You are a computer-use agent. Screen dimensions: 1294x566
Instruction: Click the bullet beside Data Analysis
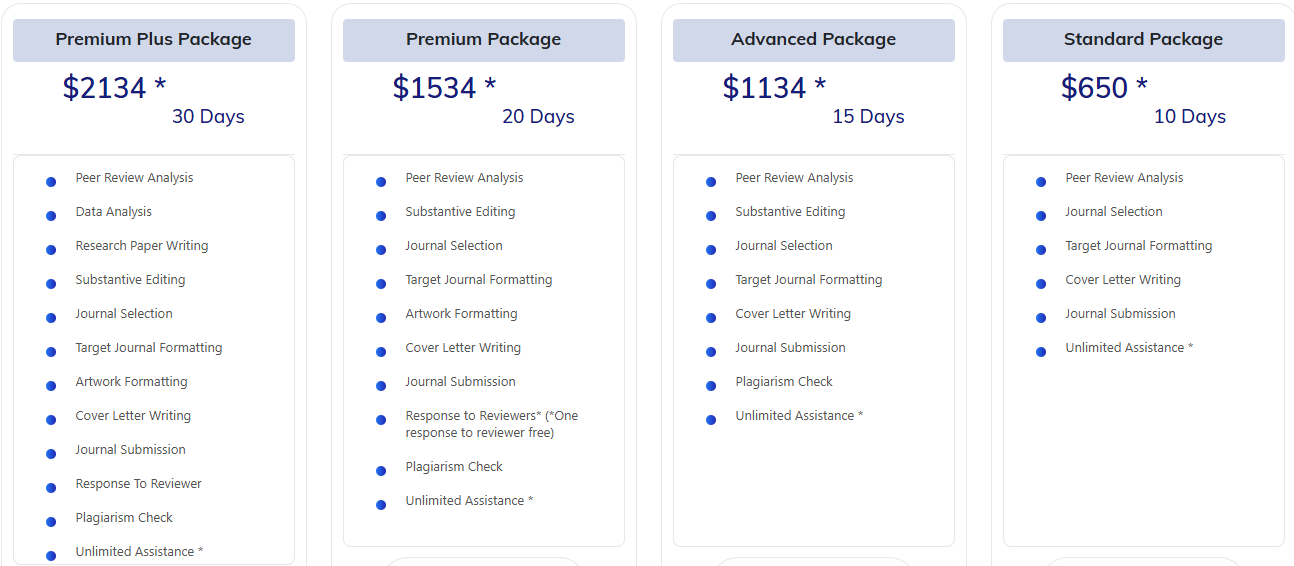coord(51,216)
